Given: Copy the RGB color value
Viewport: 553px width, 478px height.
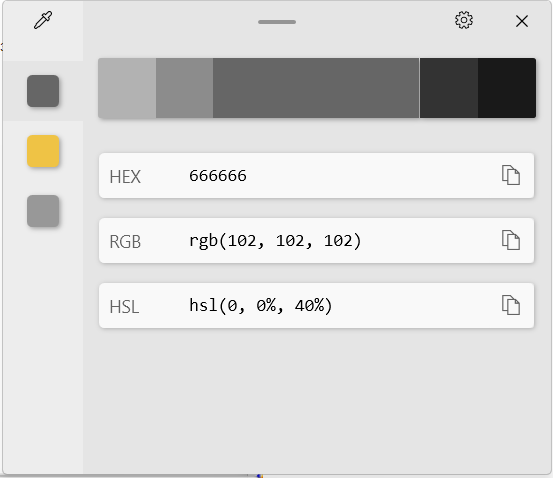Looking at the screenshot, I should 511,240.
